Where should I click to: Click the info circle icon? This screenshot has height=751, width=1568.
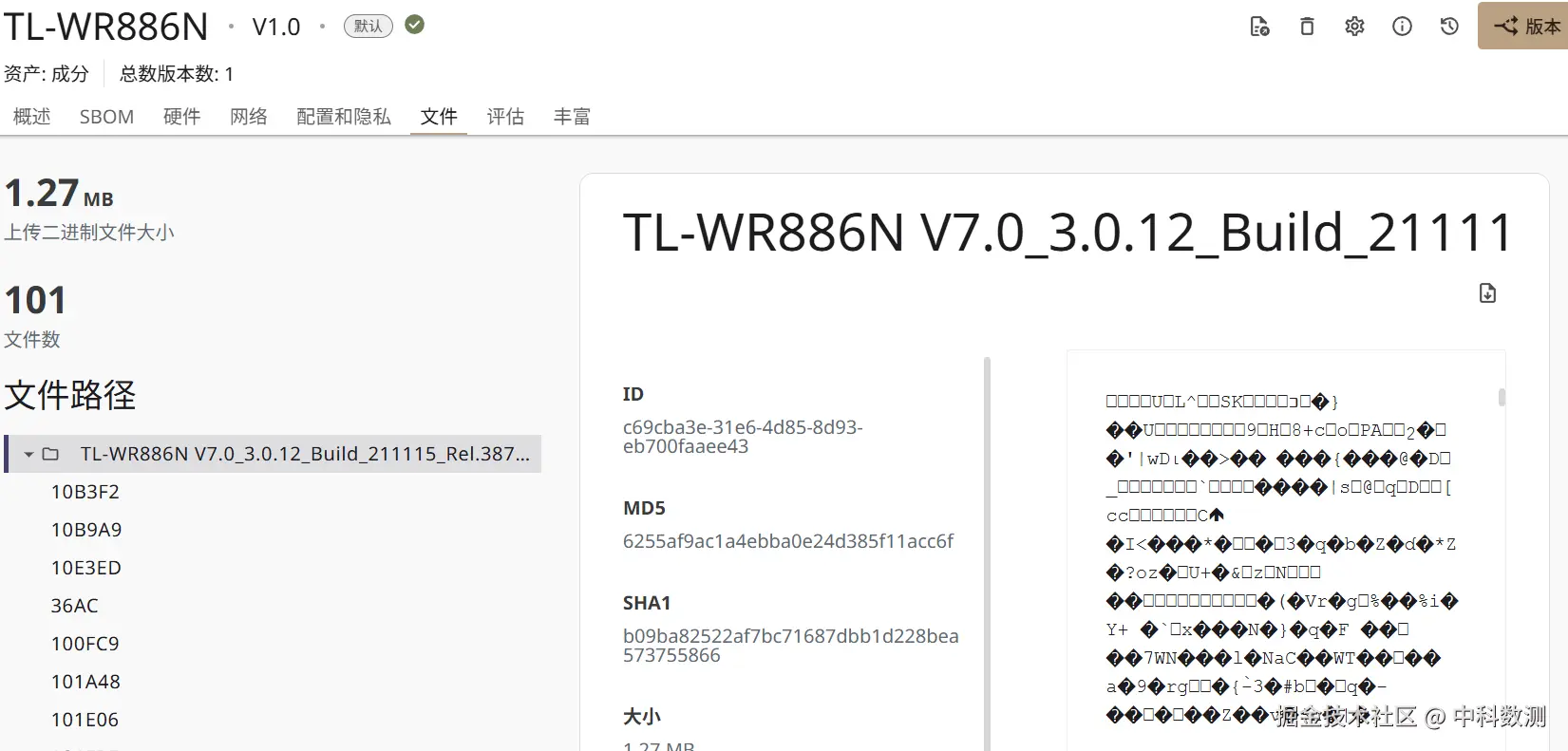[1402, 27]
